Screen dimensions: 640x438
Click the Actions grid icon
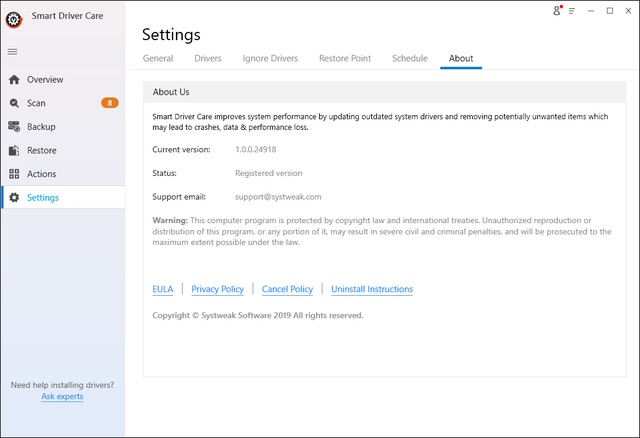[x=14, y=174]
